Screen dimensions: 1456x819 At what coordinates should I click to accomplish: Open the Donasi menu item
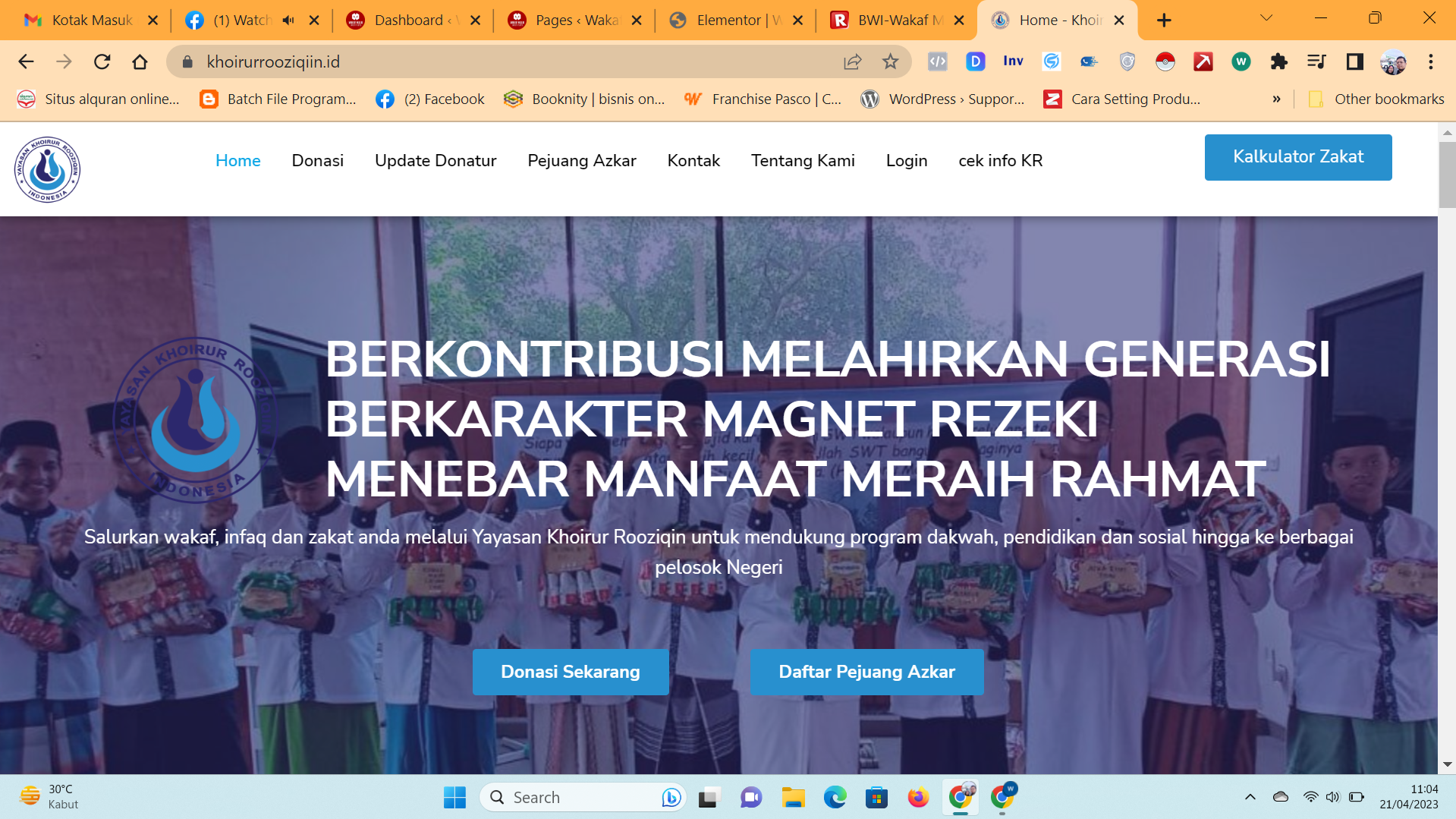pyautogui.click(x=317, y=160)
